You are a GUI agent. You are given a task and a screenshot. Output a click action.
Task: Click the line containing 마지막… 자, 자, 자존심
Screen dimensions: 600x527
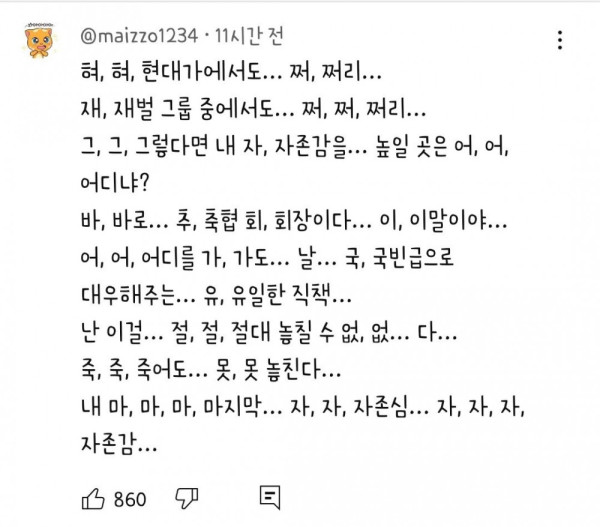[303, 406]
